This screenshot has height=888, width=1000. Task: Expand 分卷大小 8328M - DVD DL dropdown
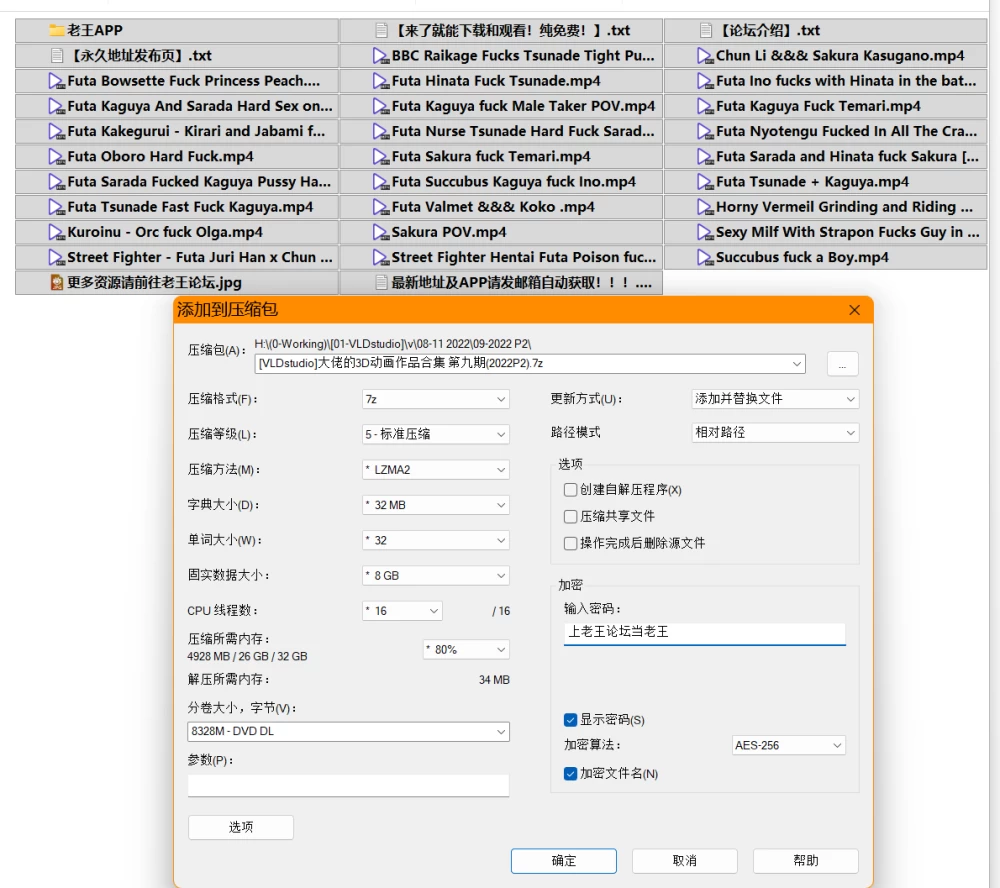pos(348,731)
